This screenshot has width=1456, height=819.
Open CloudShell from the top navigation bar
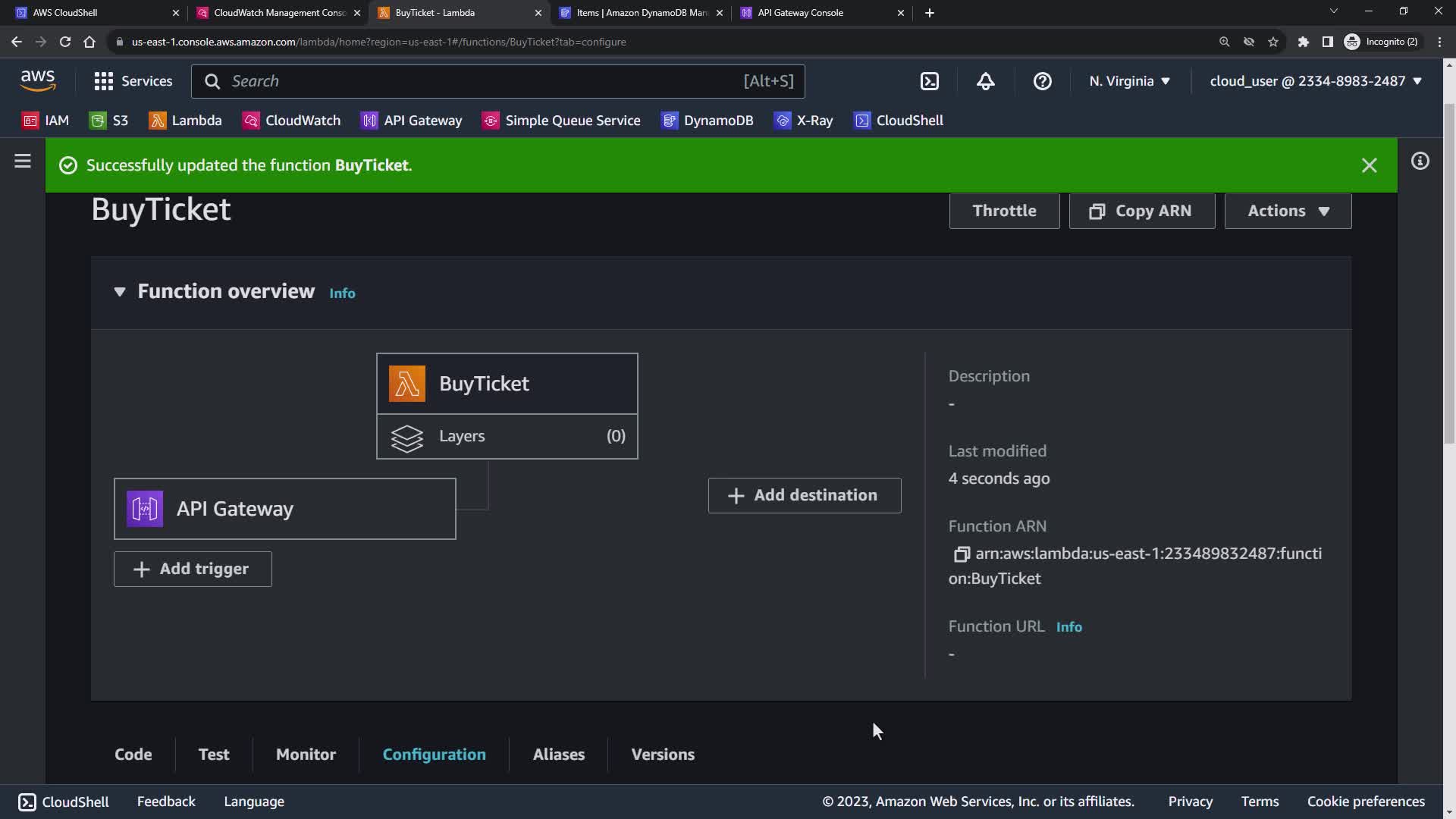click(930, 81)
